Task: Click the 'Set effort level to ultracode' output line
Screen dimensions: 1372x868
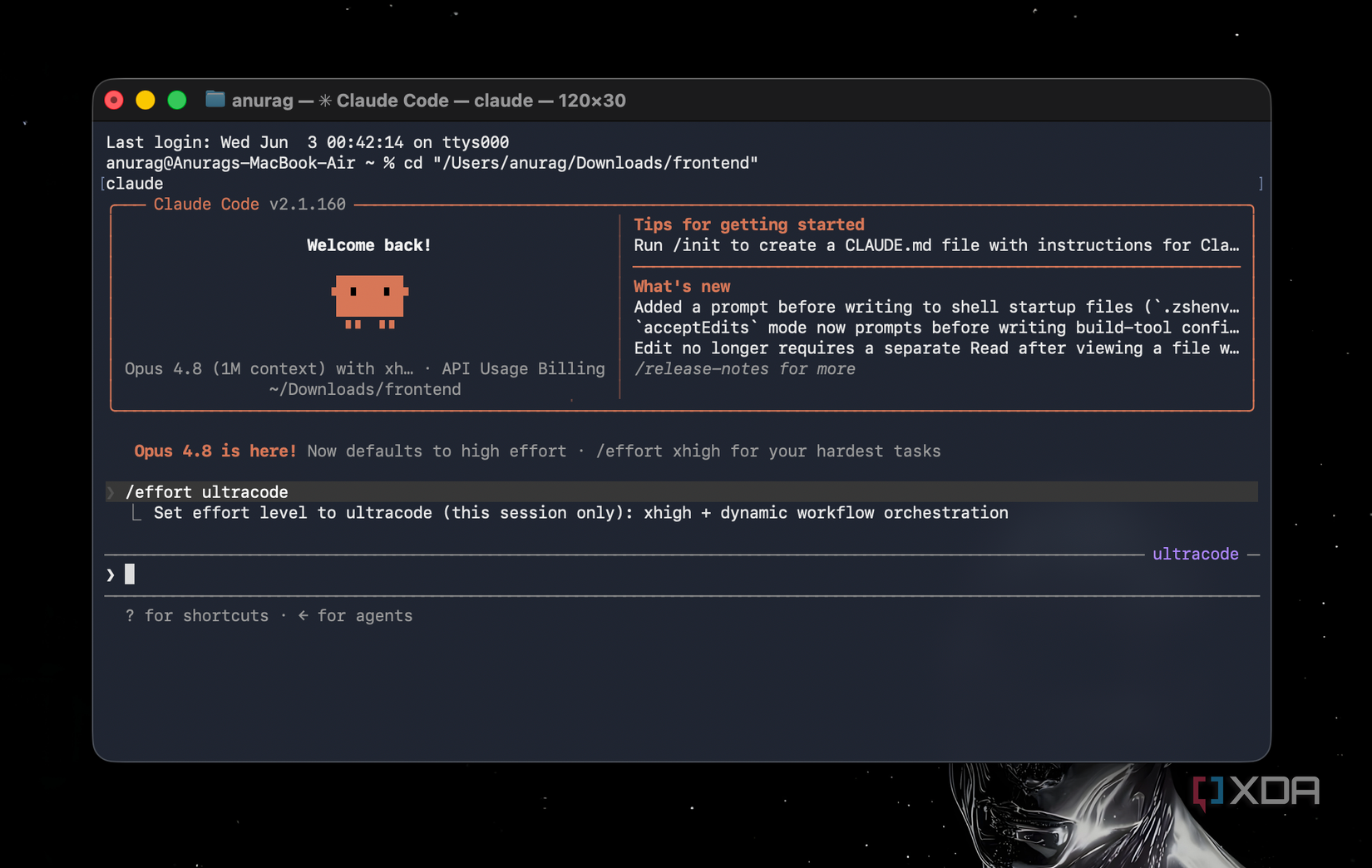Action: (x=580, y=513)
